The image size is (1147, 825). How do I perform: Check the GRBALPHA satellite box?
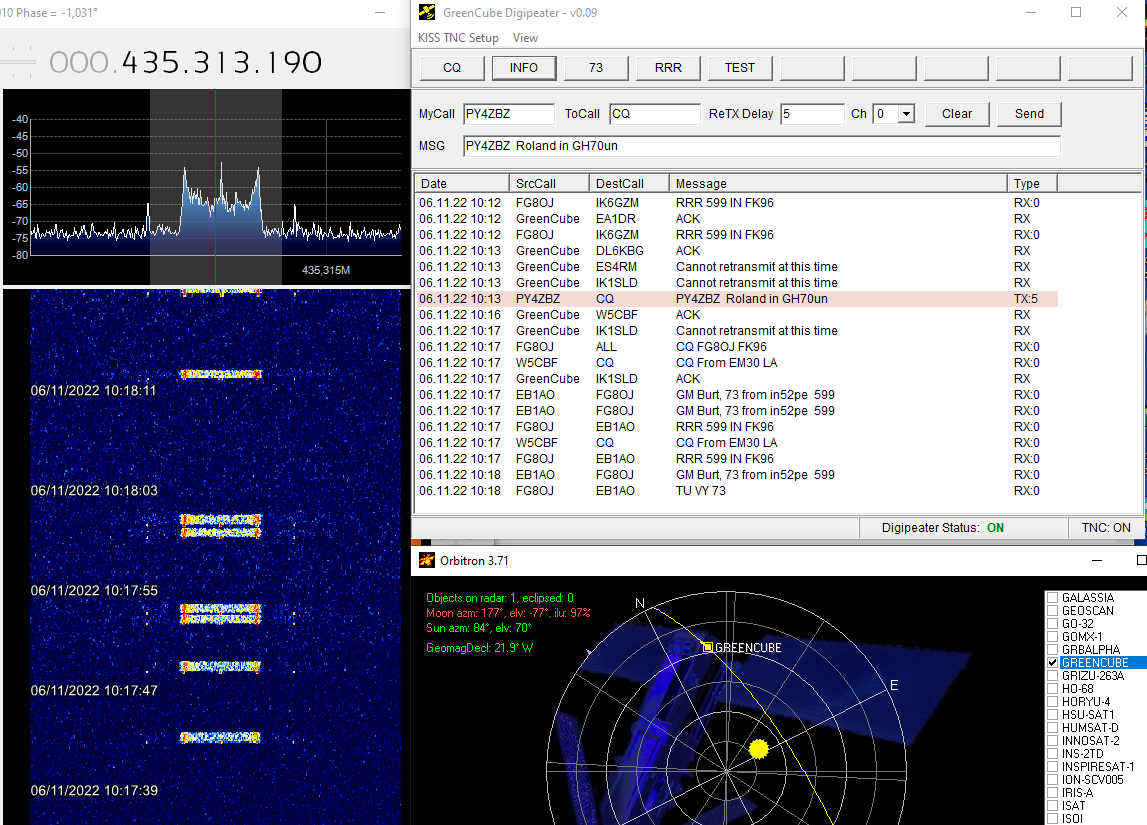pos(1052,650)
